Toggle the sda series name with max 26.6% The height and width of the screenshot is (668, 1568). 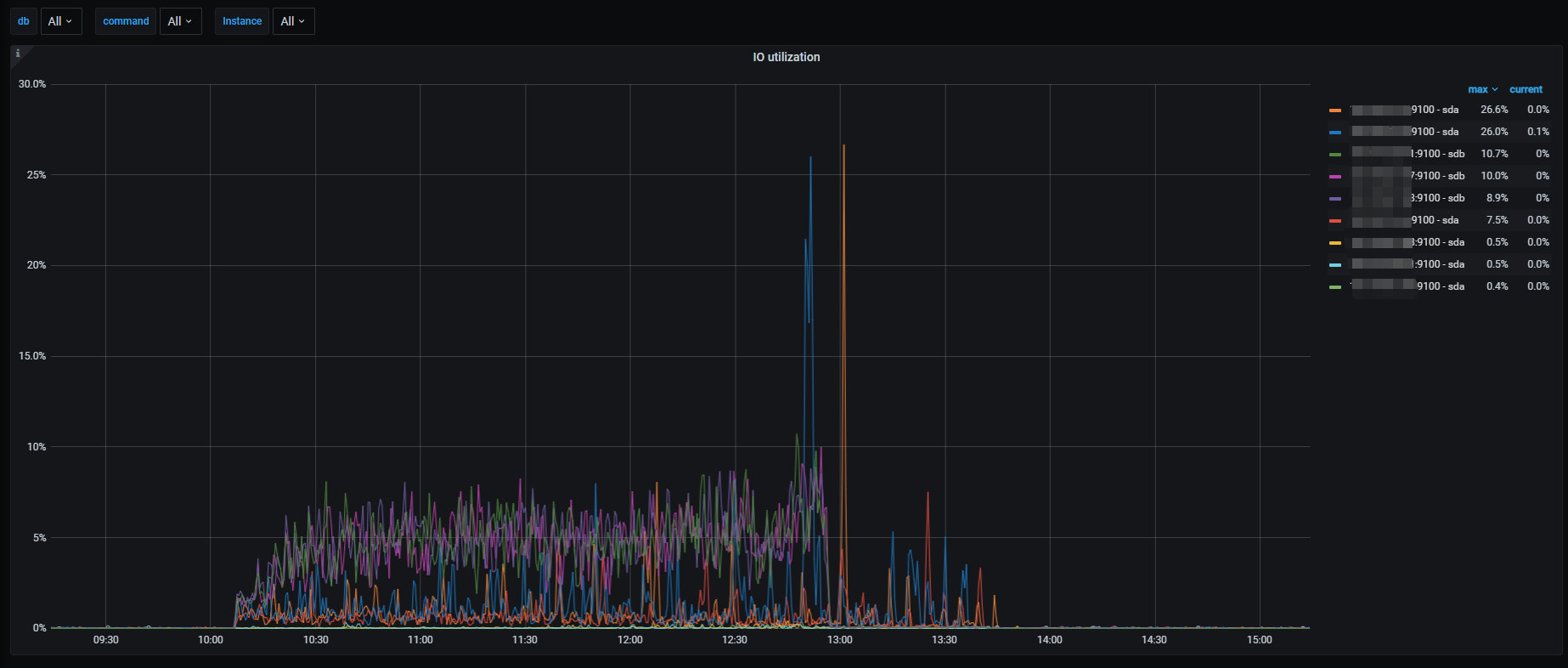click(1405, 110)
